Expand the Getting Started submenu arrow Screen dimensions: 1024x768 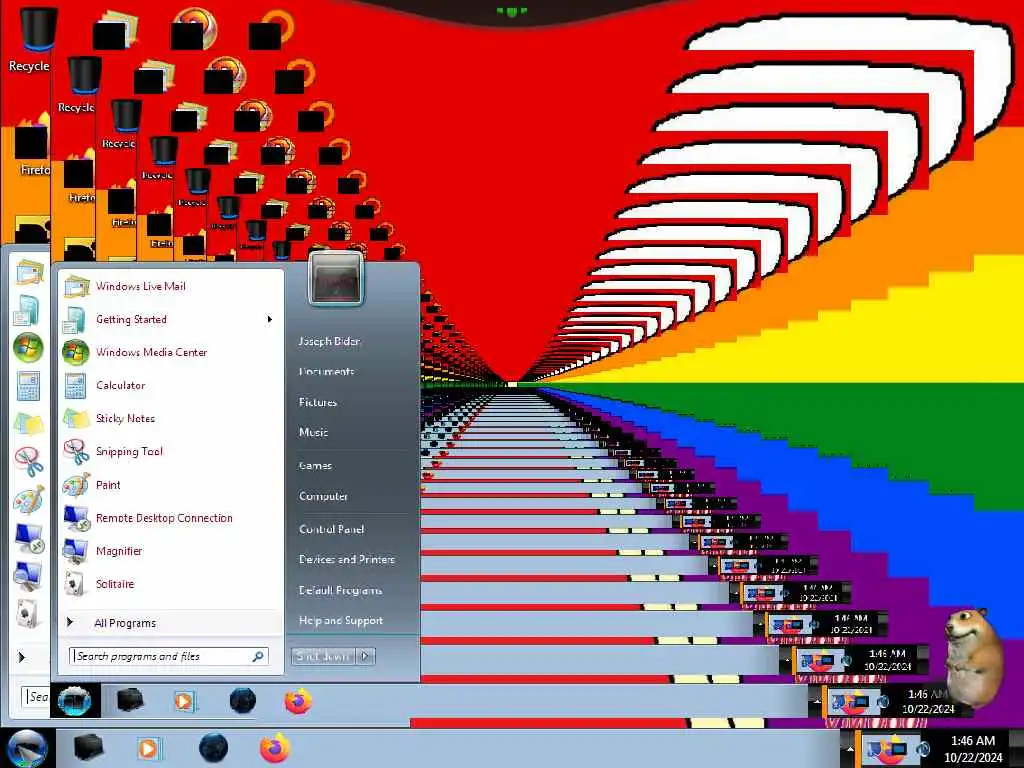coord(269,319)
